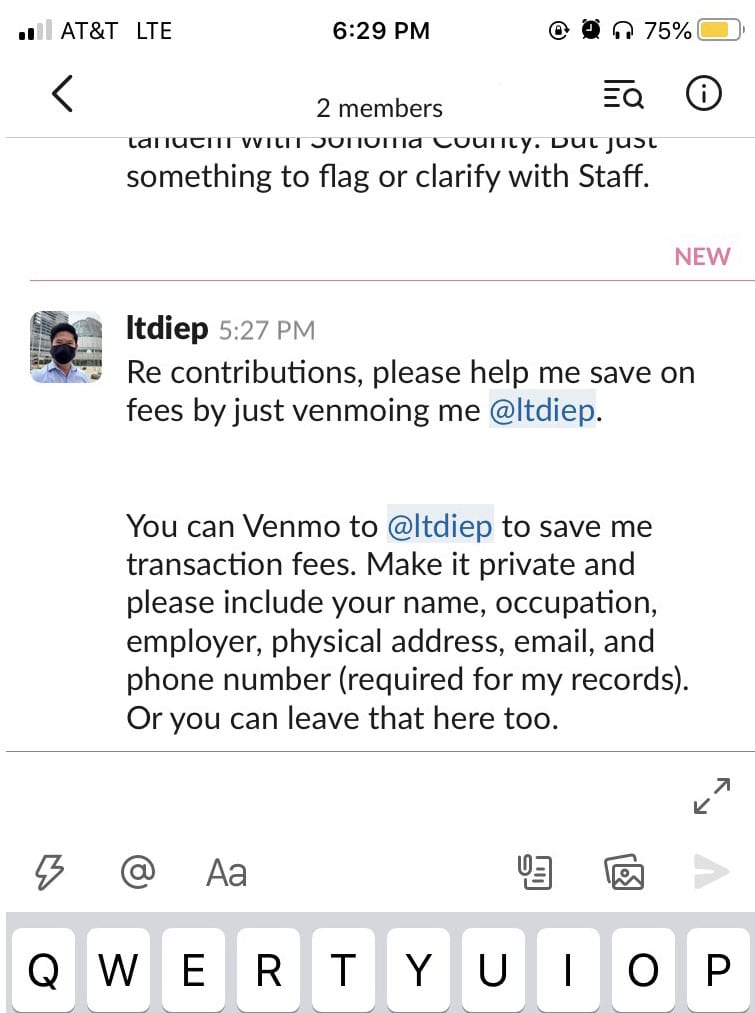The height and width of the screenshot is (1013, 755).
Task: Open the second @ltdiep mention after 'Venmo to'
Action: point(440,525)
